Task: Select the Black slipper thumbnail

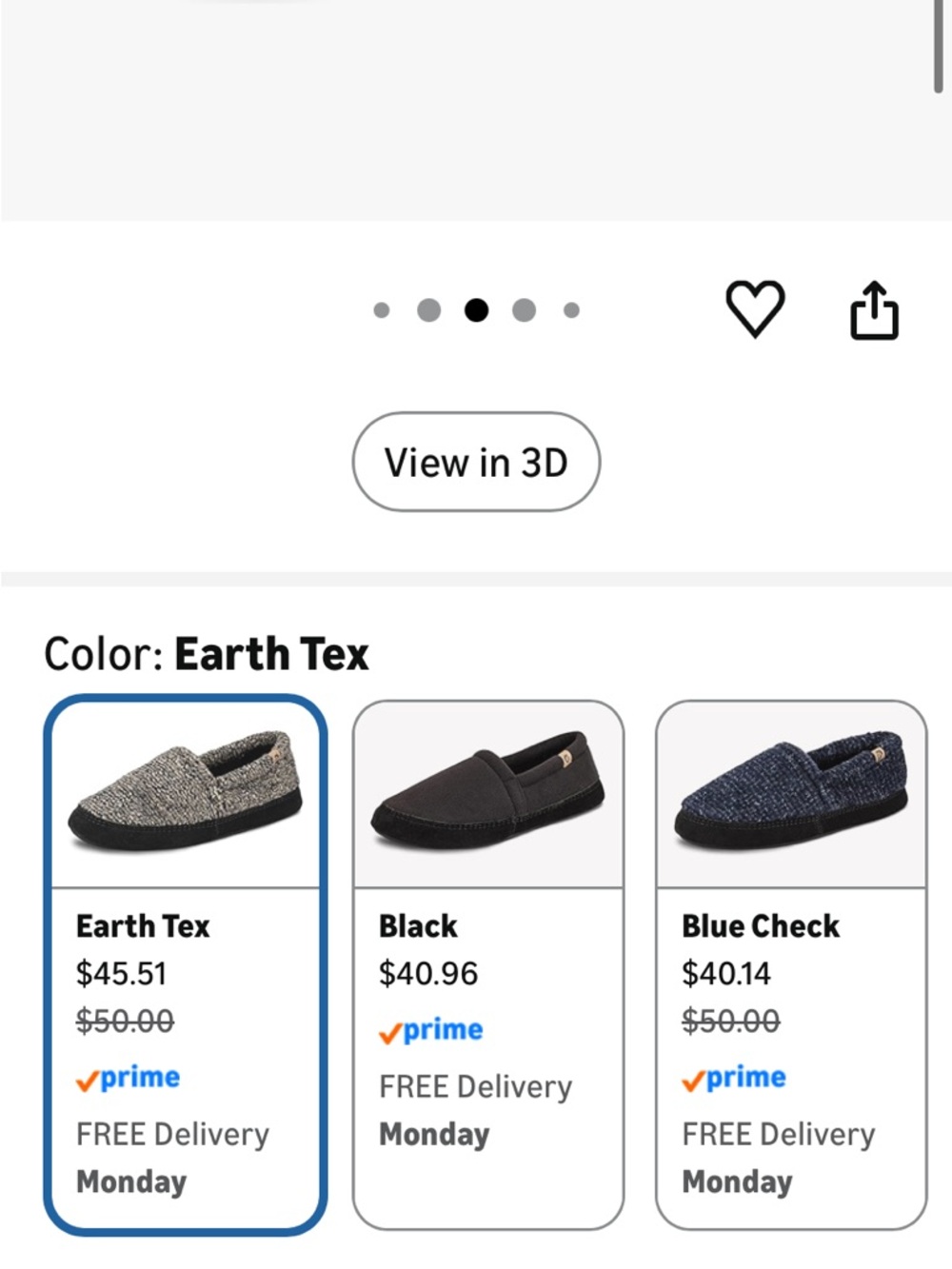Action: [488, 794]
